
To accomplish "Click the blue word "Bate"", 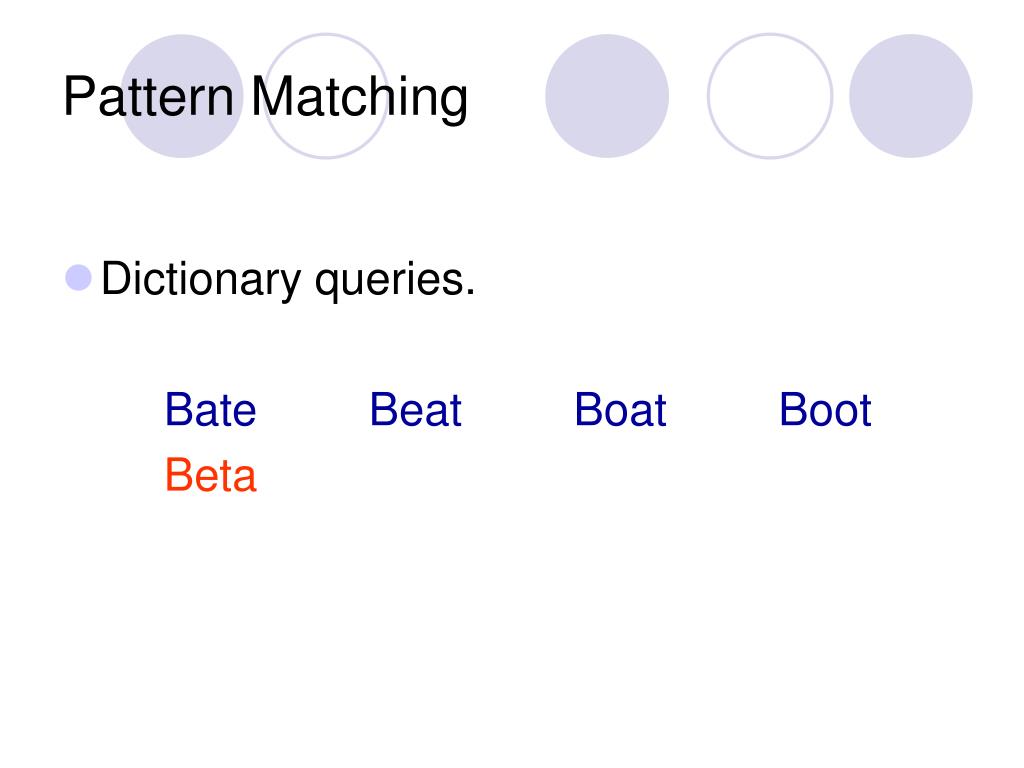I will coord(210,410).
